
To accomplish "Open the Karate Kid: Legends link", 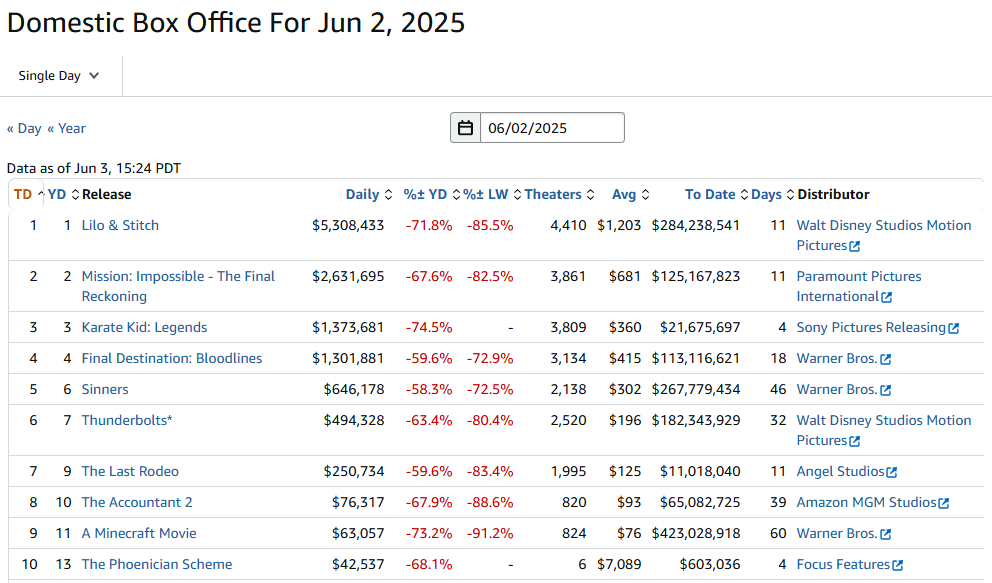I will point(144,327).
